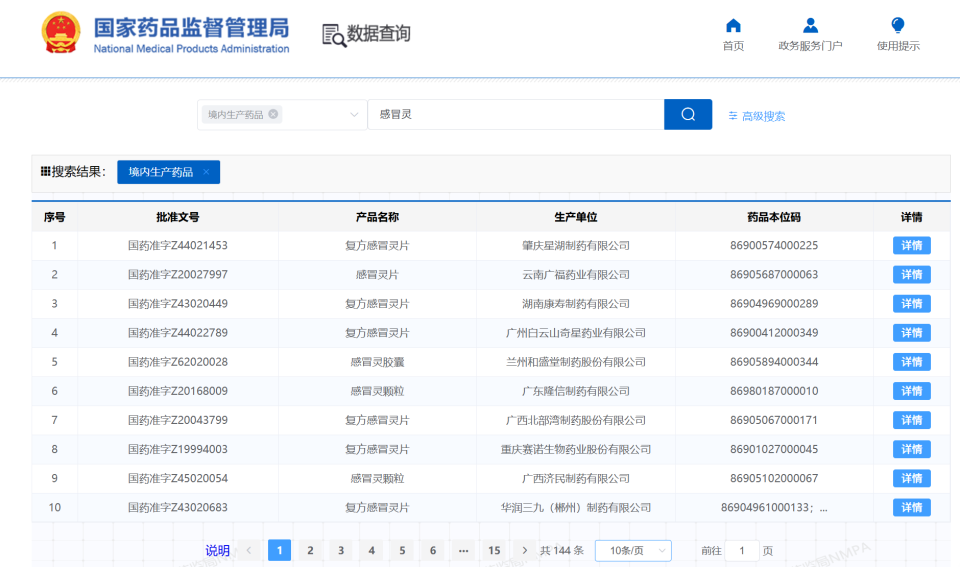Click the 药品本位码 column header
The height and width of the screenshot is (567, 960).
point(774,217)
